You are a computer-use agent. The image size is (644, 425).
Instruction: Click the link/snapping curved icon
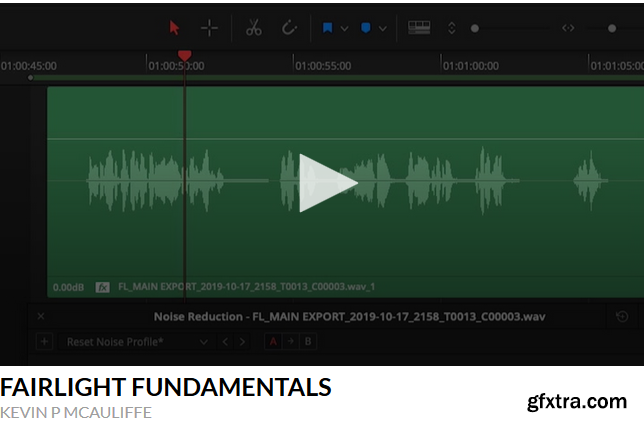[x=290, y=28]
